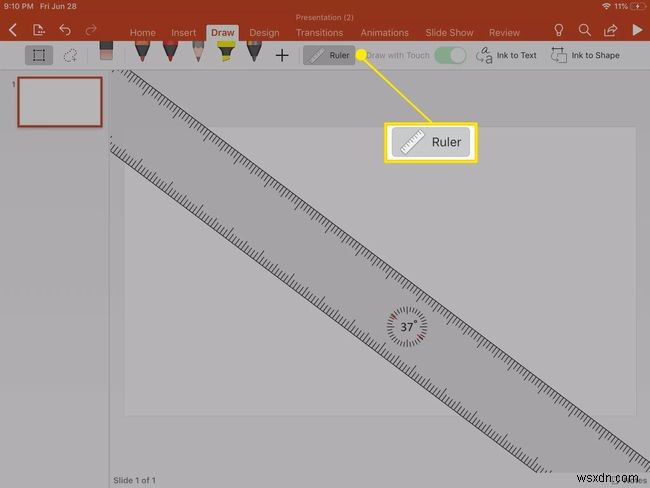Tap the 37° angle indicator on ruler
This screenshot has width=650, height=488.
tap(407, 327)
